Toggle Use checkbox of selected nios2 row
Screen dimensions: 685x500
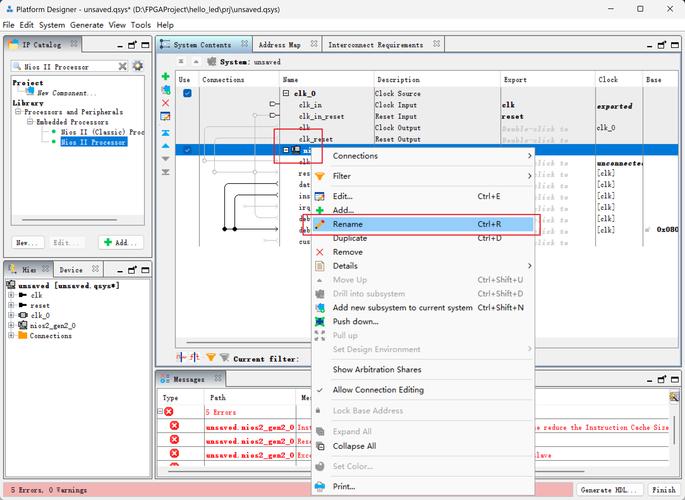[187, 150]
